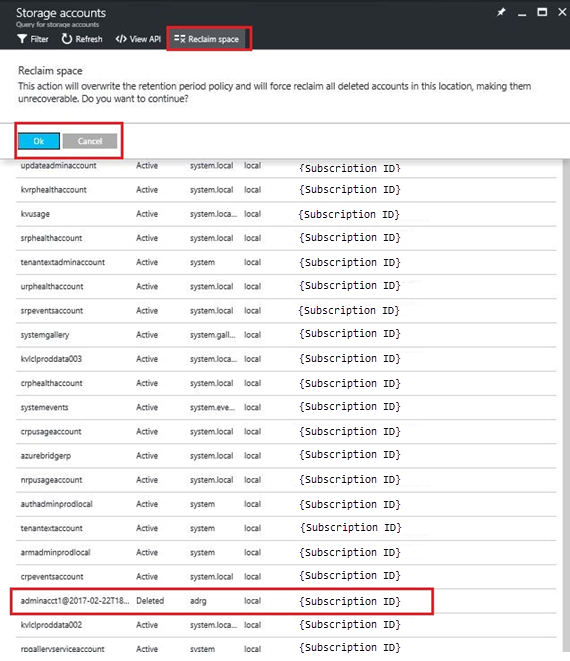
Task: Select the srphealthaccount row
Action: point(286,238)
